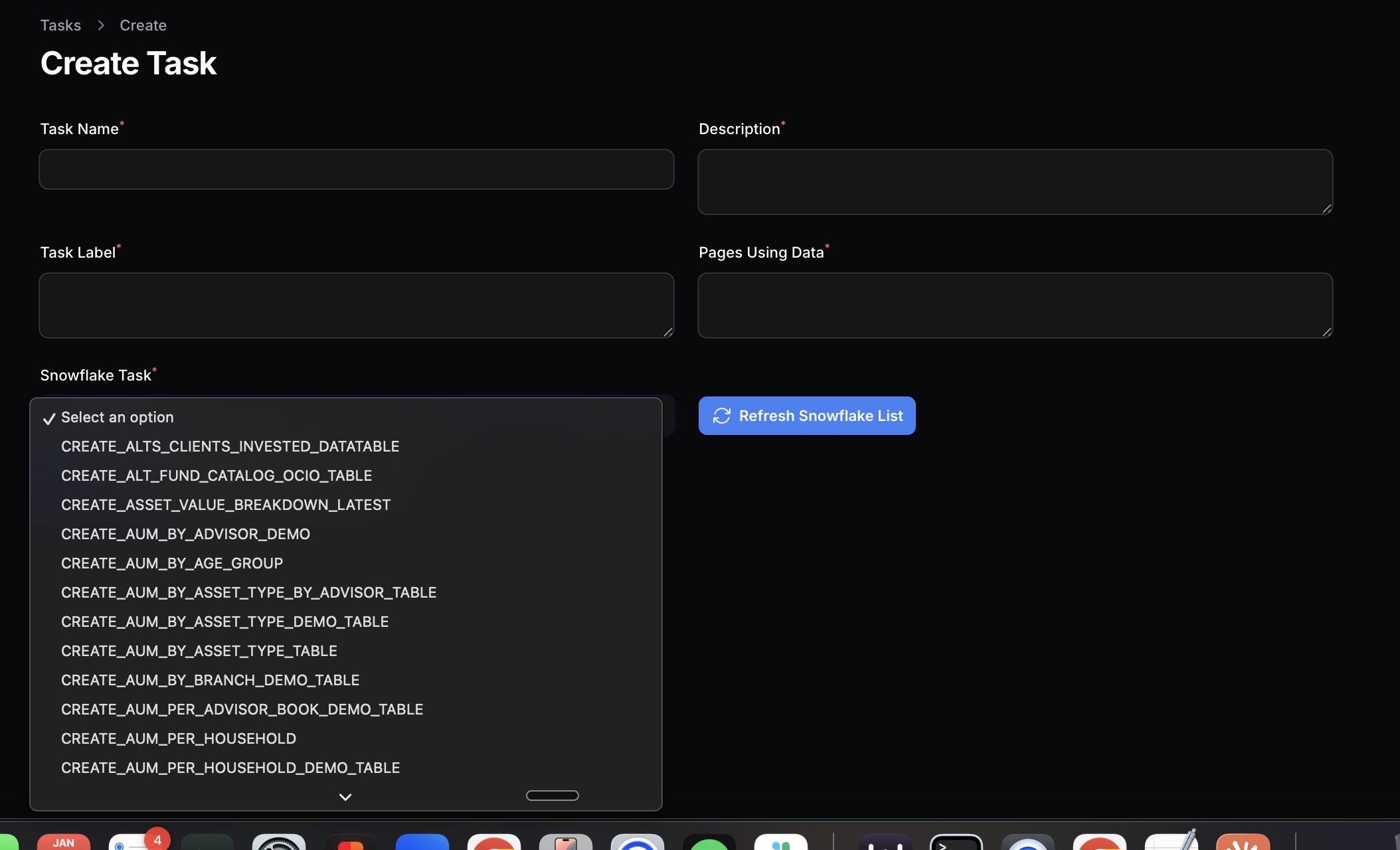This screenshot has height=850, width=1400.
Task: Pick CREATE_ALT_FUND_CATALOG_OCIO_TABLE from the dropdown
Action: pyautogui.click(x=217, y=475)
